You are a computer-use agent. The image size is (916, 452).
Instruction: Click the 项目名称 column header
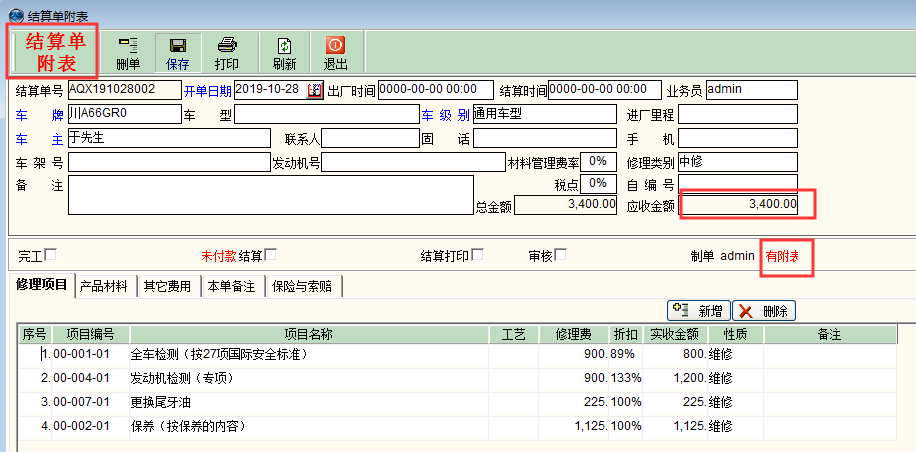[x=308, y=334]
